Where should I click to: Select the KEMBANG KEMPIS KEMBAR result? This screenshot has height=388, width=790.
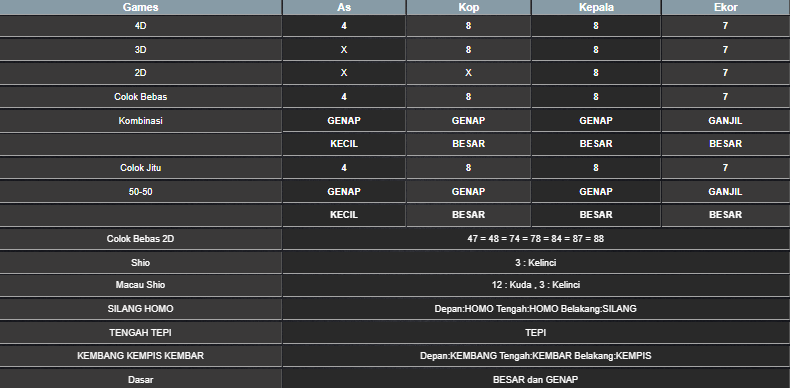[x=536, y=356]
